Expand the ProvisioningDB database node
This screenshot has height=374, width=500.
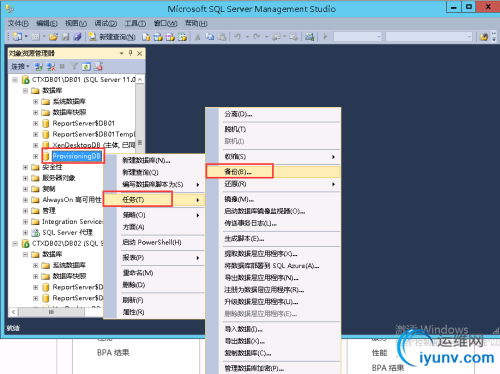(x=35, y=156)
